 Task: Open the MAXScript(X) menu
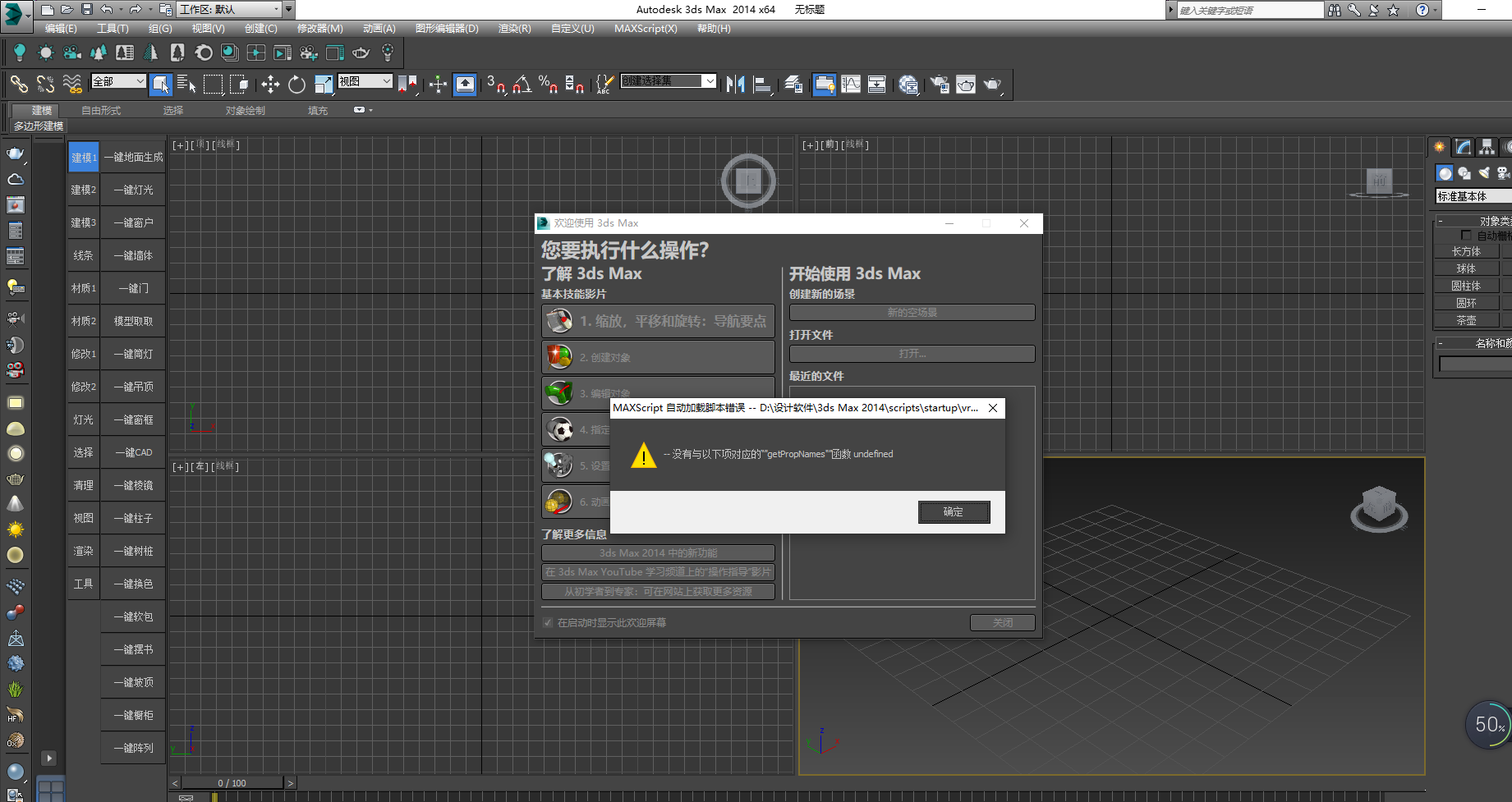[646, 29]
